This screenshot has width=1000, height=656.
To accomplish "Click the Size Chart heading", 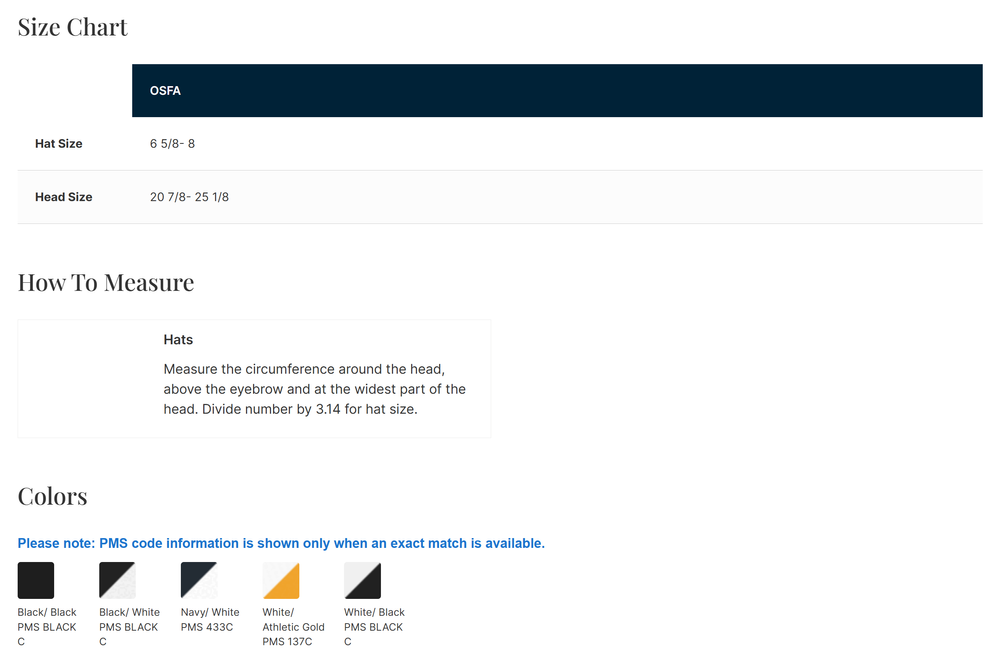I will click(x=73, y=27).
